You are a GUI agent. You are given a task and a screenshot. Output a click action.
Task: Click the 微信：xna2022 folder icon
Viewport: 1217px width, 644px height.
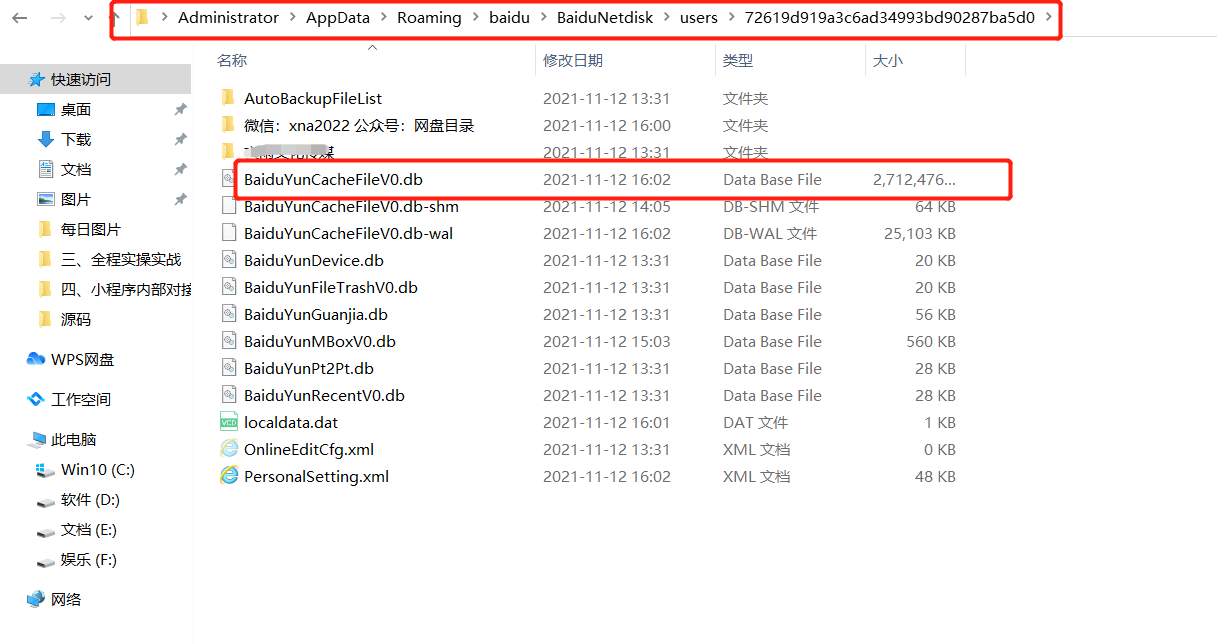(228, 125)
